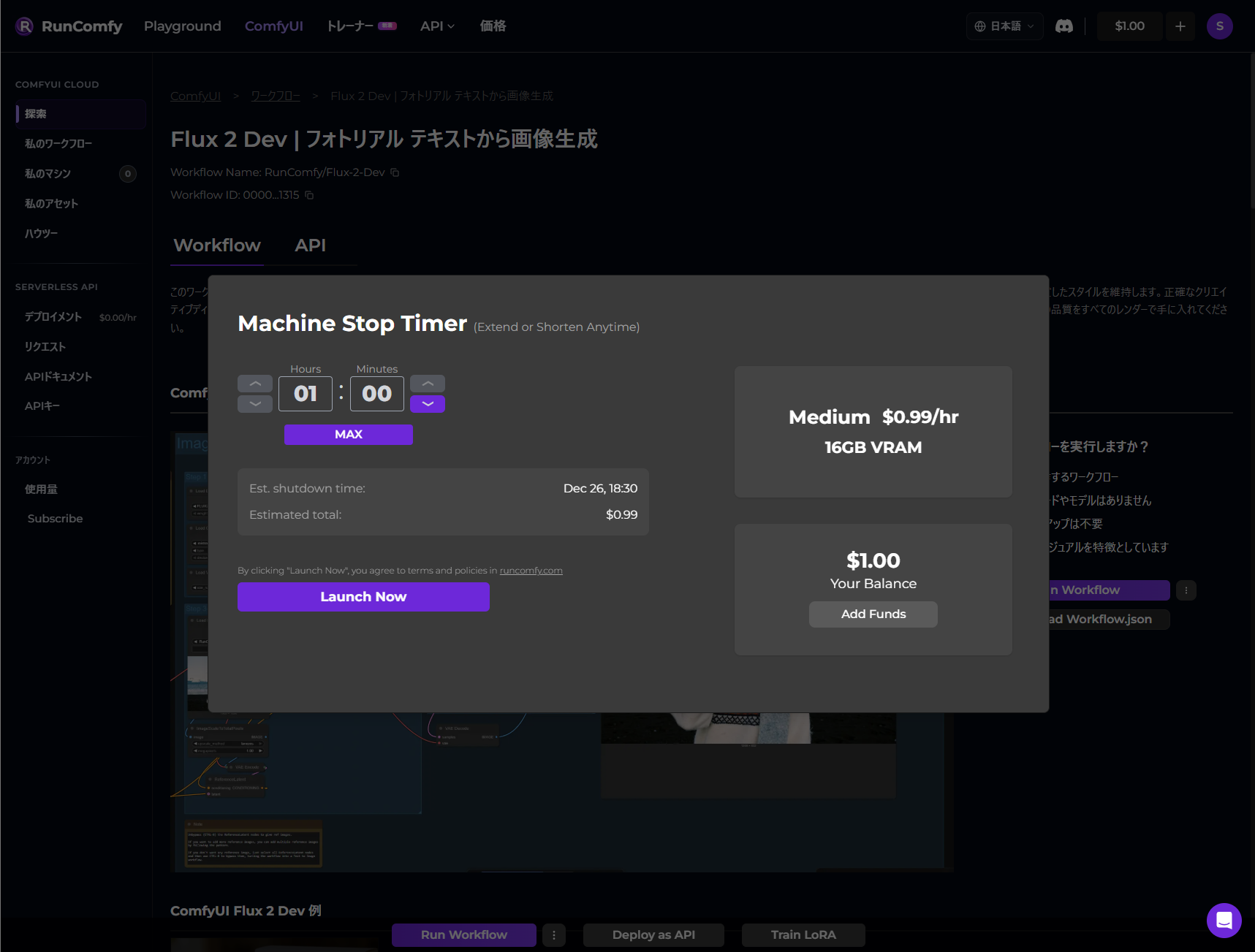Switch to the API tab
The width and height of the screenshot is (1255, 952).
(x=310, y=245)
